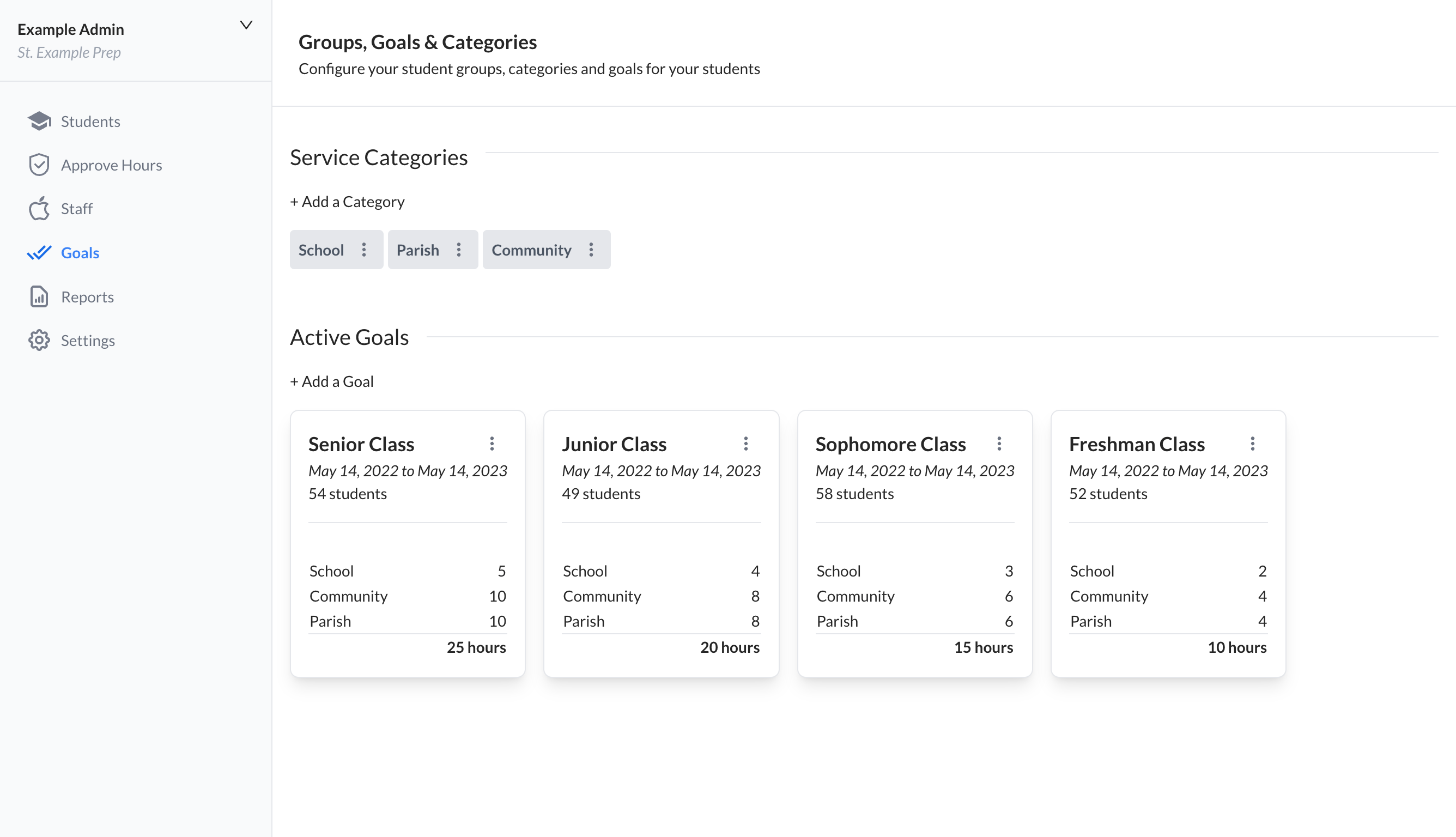1456x837 pixels.
Task: Select the Community category chip
Action: coord(531,250)
